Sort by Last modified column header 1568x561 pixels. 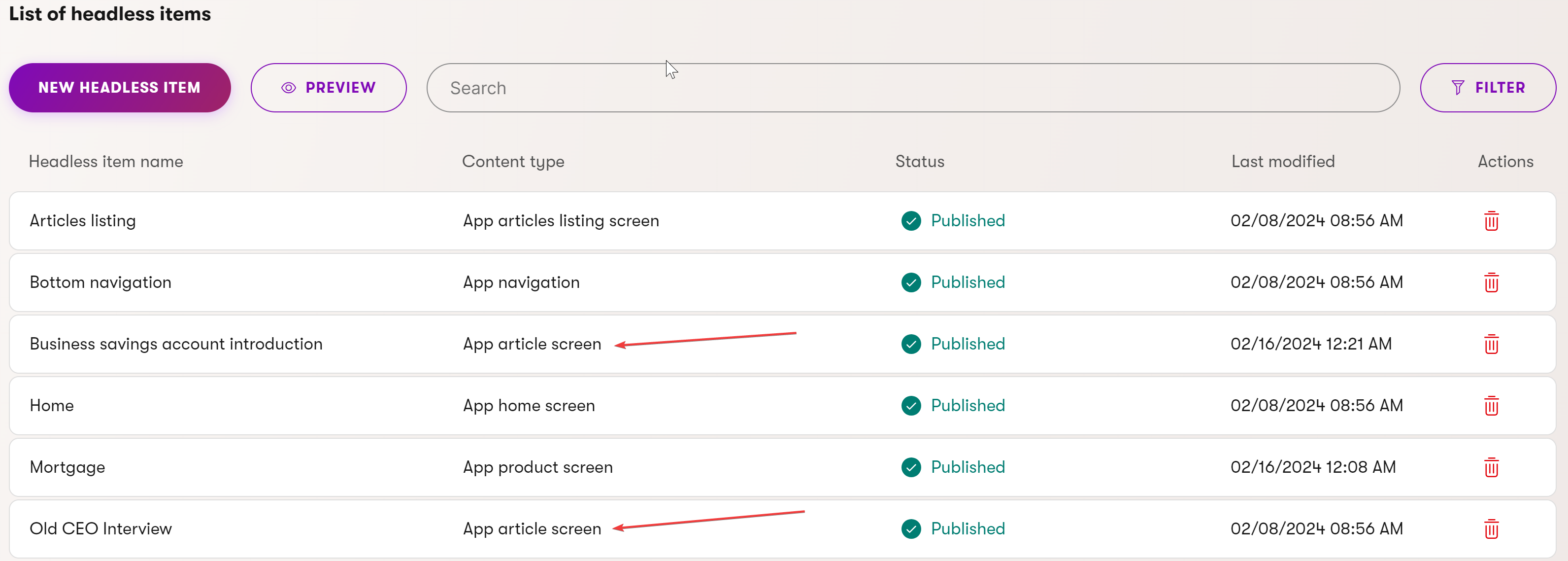pos(1283,161)
